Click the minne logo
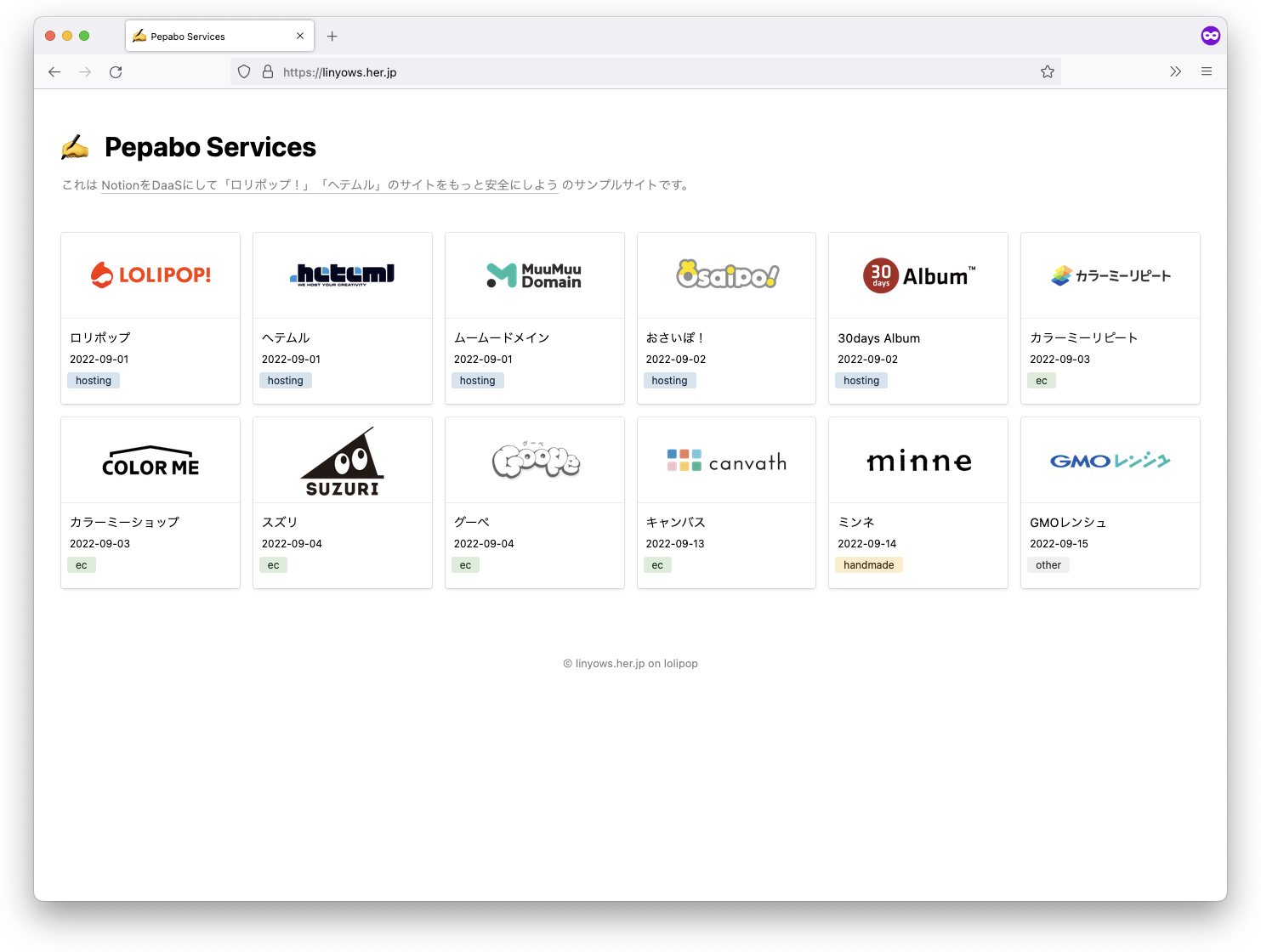Viewport: 1261px width, 952px height. click(917, 459)
